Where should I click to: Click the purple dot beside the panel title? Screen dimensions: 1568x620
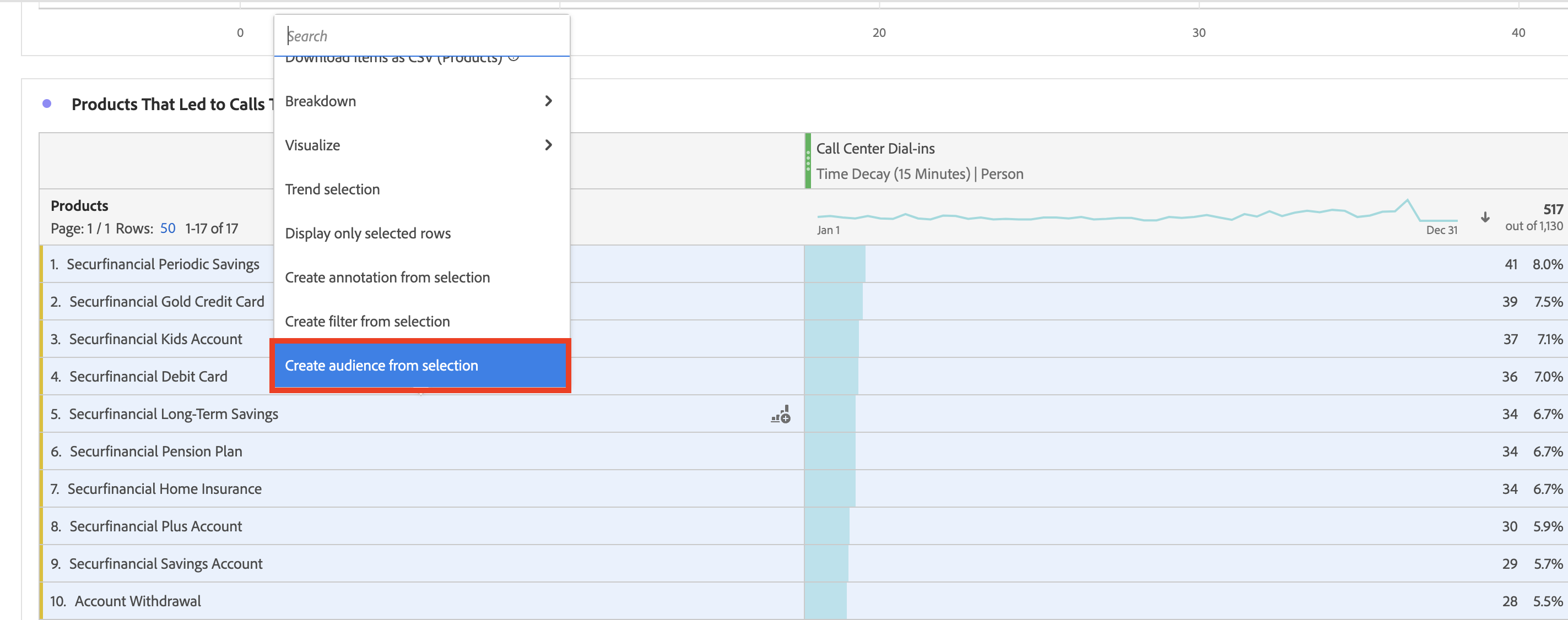[x=47, y=104]
